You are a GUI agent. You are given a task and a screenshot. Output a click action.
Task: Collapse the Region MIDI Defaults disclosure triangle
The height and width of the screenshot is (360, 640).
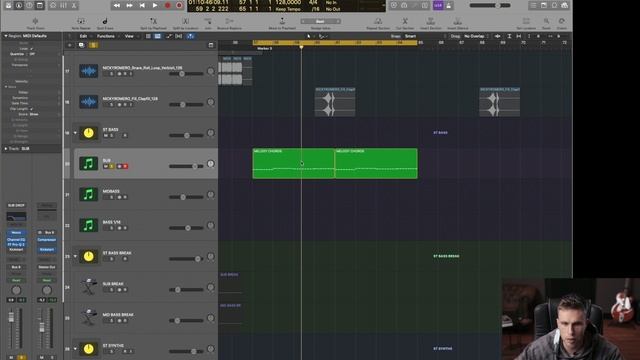[x=5, y=36]
